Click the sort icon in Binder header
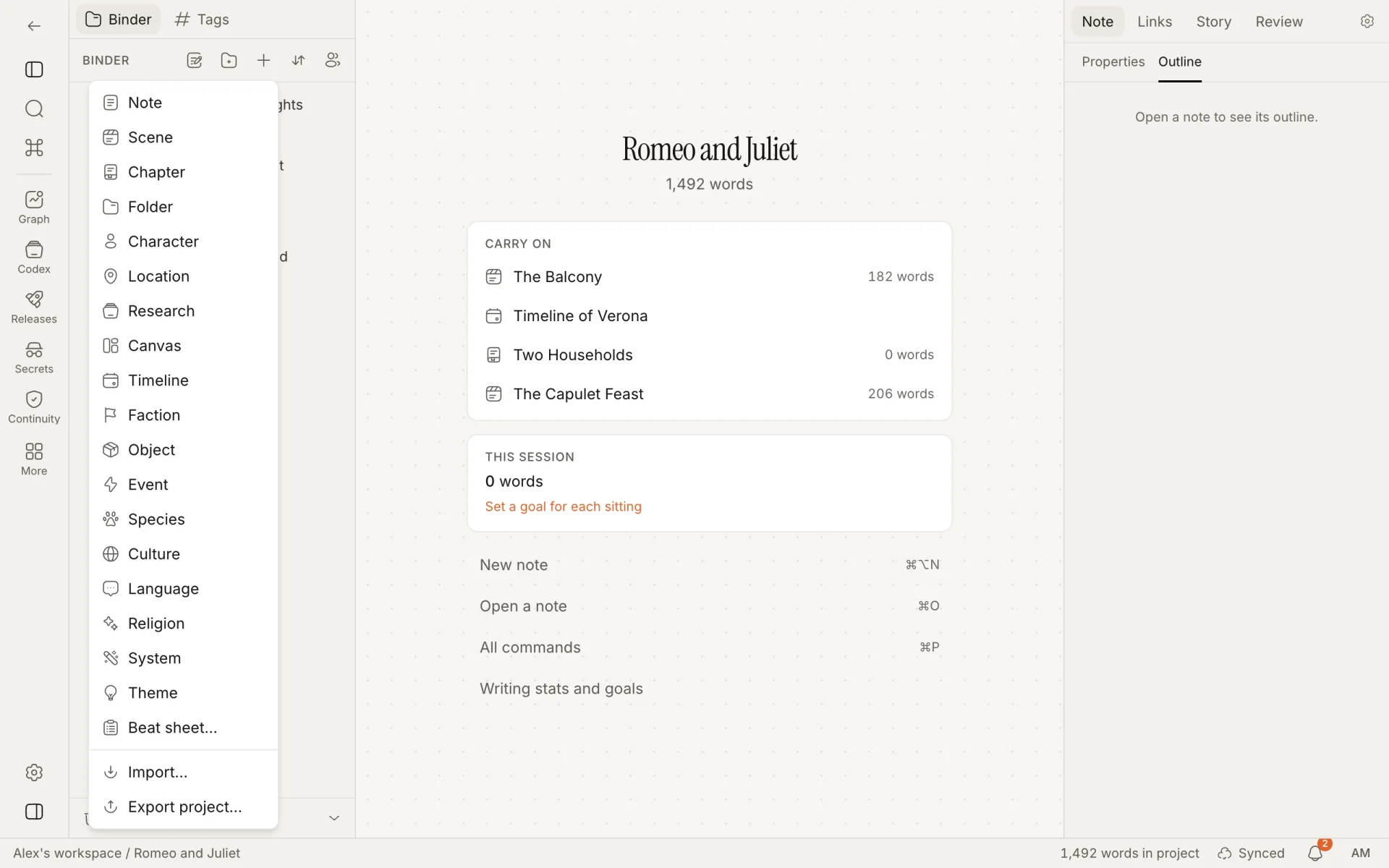The width and height of the screenshot is (1389, 868). tap(298, 61)
